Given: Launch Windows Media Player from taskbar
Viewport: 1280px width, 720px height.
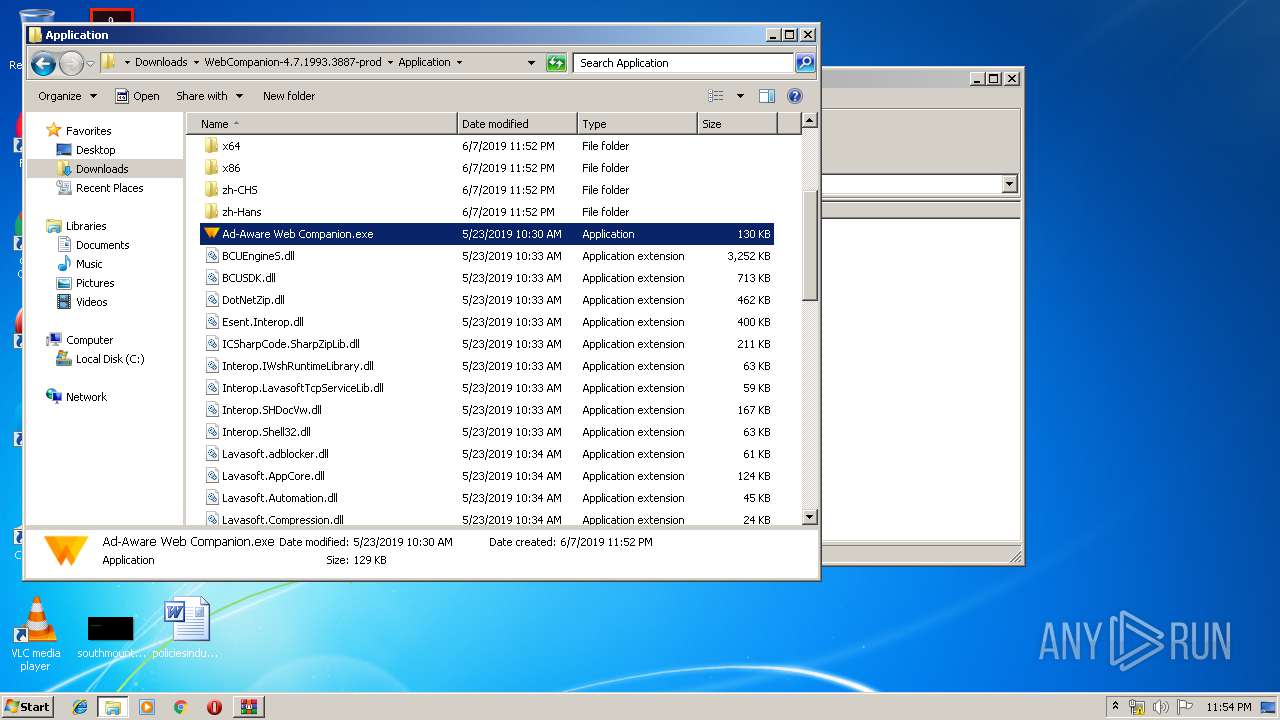Looking at the screenshot, I should coord(147,706).
